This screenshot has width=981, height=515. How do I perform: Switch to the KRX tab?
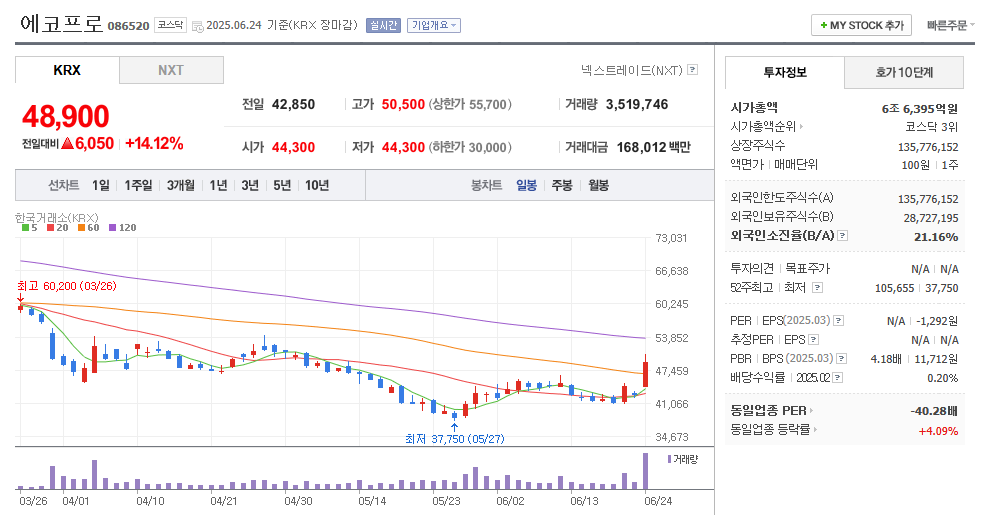coord(67,70)
